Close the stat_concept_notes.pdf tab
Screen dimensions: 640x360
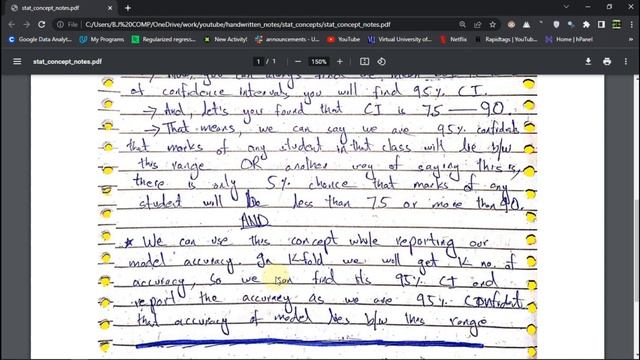[110, 8]
